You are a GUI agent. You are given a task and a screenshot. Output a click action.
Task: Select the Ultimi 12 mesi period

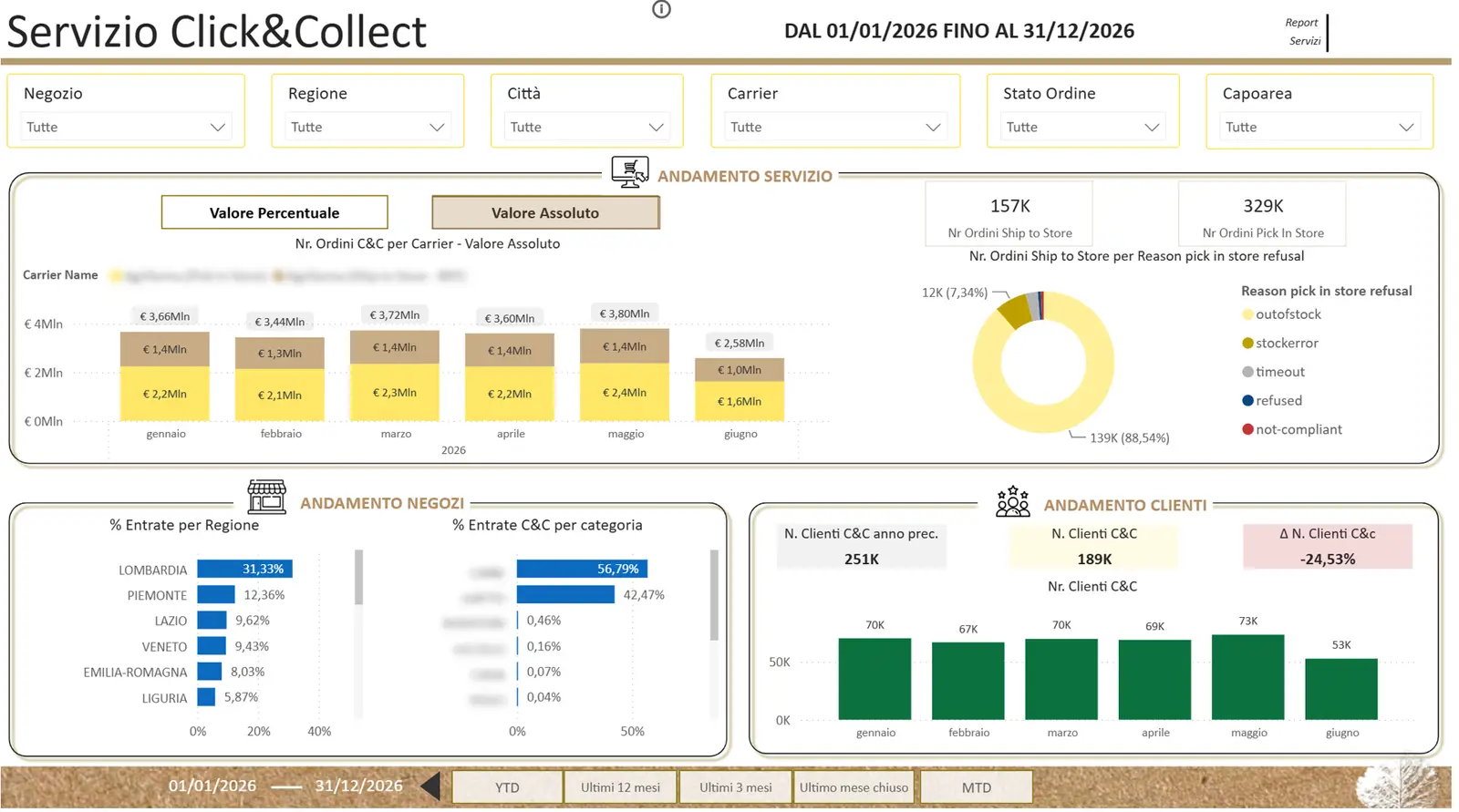click(620, 787)
